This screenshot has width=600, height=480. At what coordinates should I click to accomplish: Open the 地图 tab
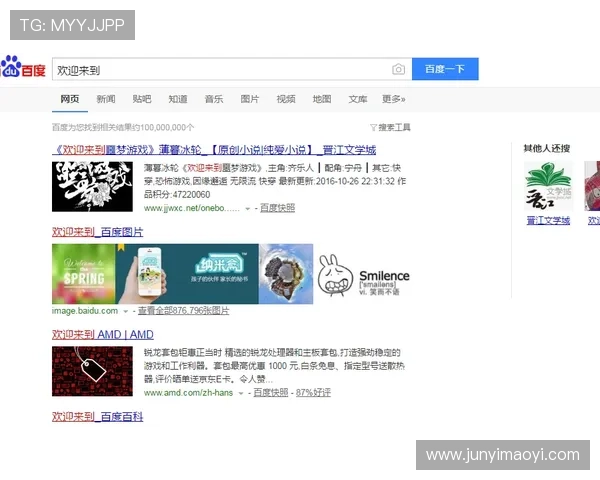coord(322,99)
